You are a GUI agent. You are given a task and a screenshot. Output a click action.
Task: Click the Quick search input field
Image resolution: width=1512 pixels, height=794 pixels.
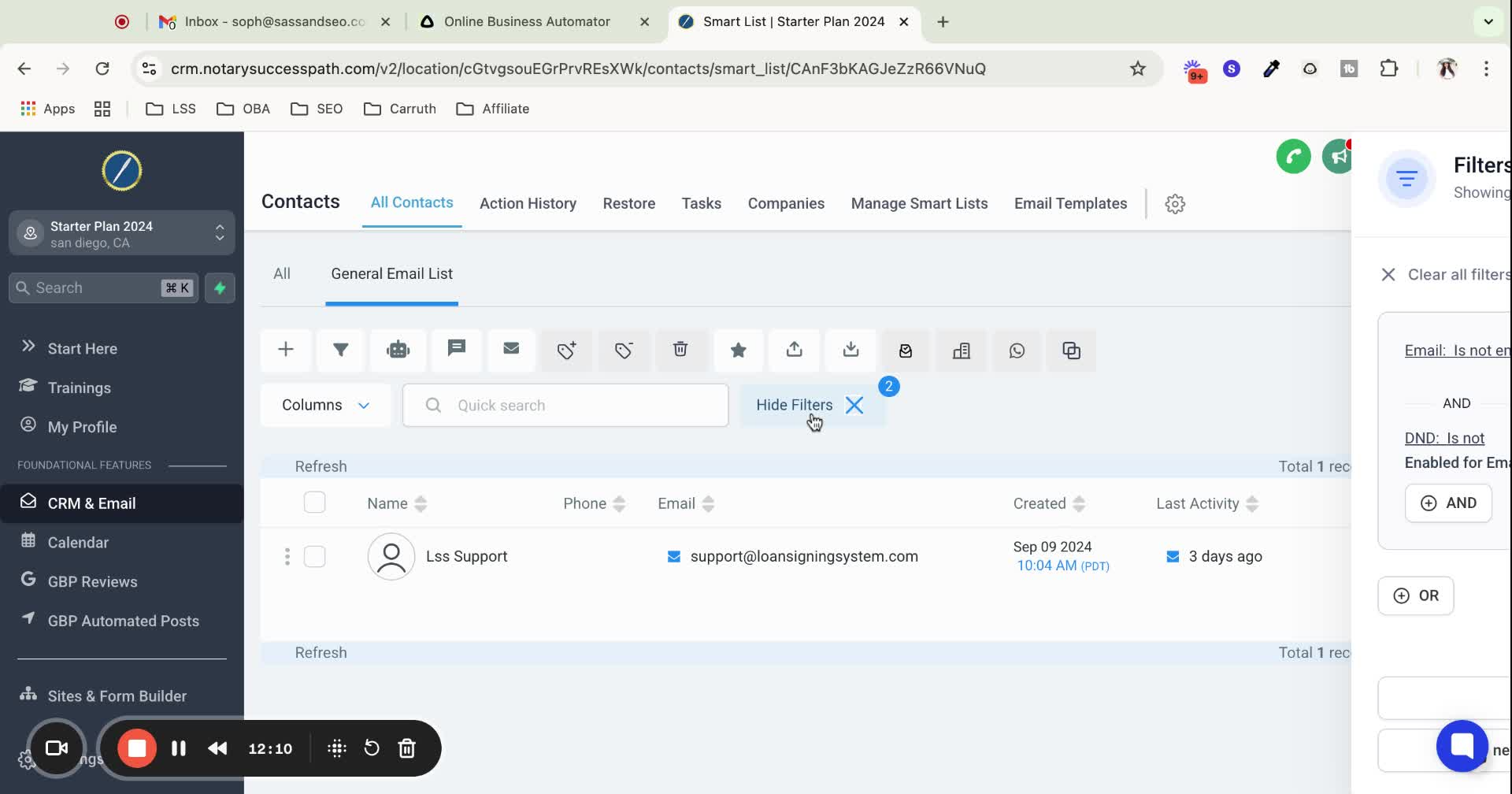coord(565,405)
